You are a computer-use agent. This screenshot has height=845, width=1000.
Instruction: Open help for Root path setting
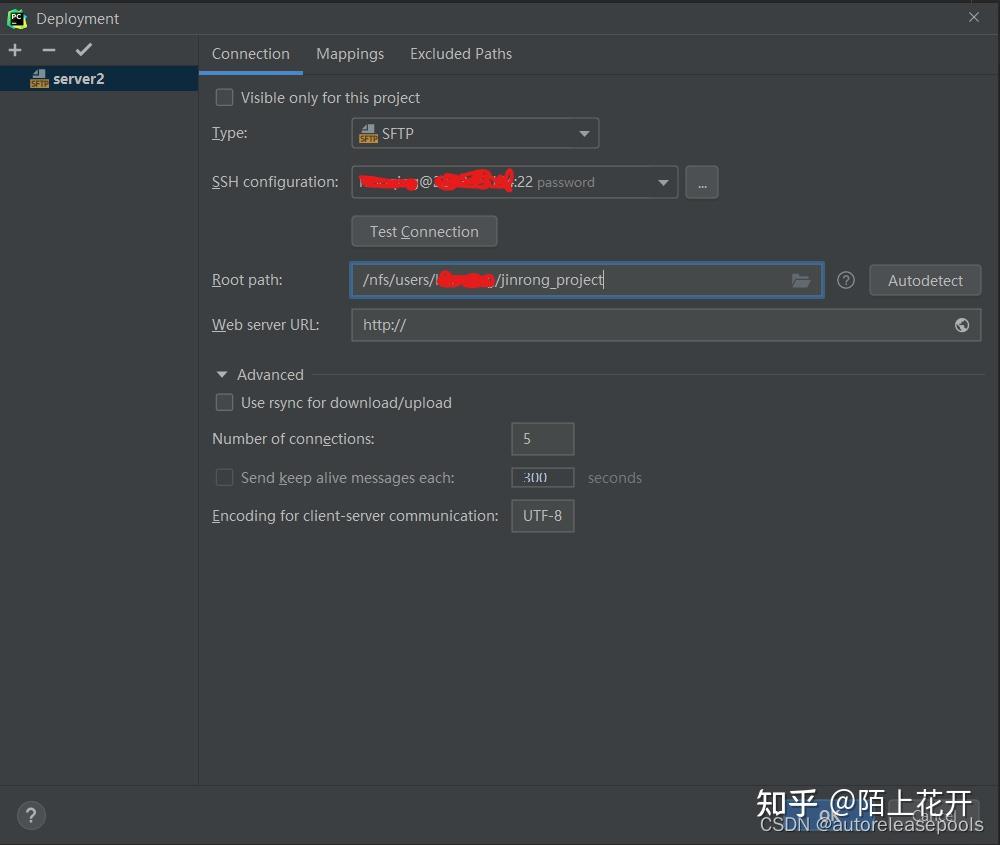pyautogui.click(x=845, y=280)
